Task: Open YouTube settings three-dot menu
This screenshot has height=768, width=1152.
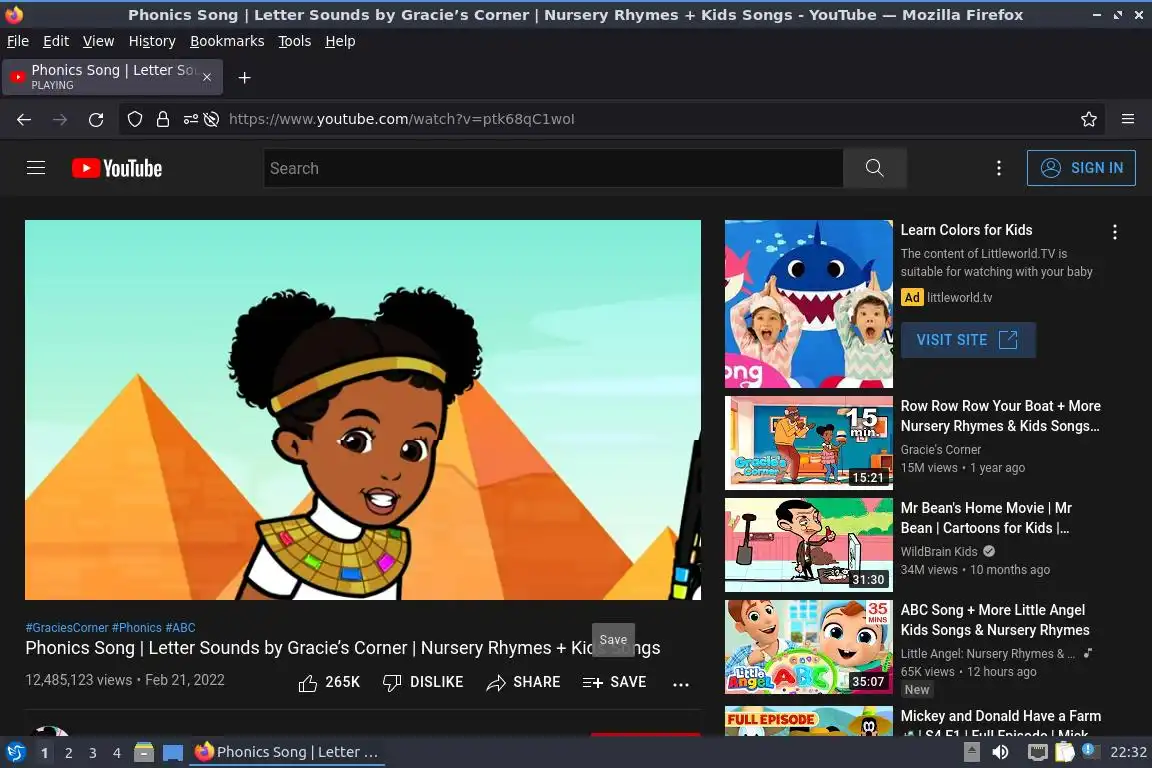Action: point(998,168)
